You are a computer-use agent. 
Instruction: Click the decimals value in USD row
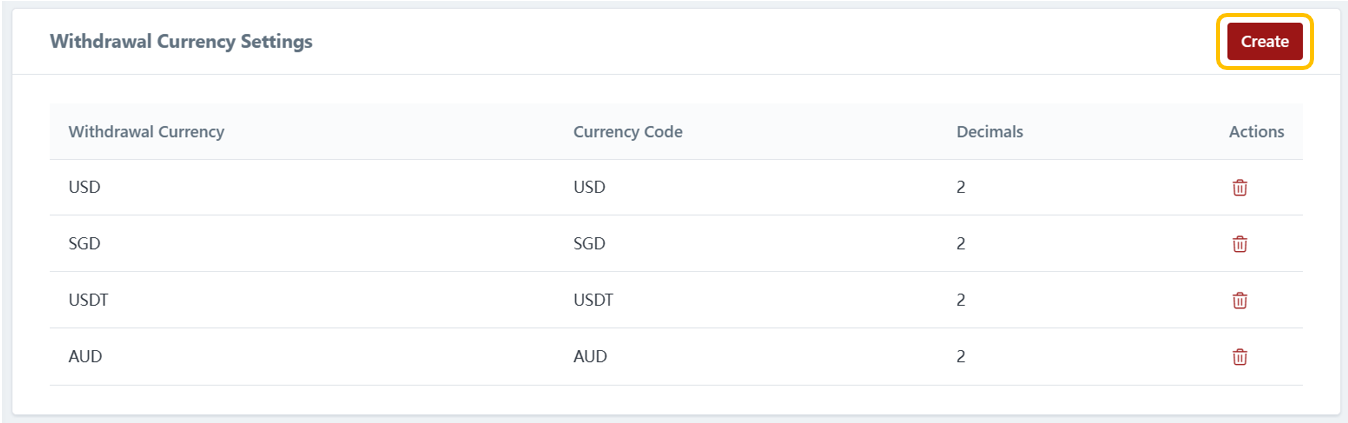(x=961, y=187)
